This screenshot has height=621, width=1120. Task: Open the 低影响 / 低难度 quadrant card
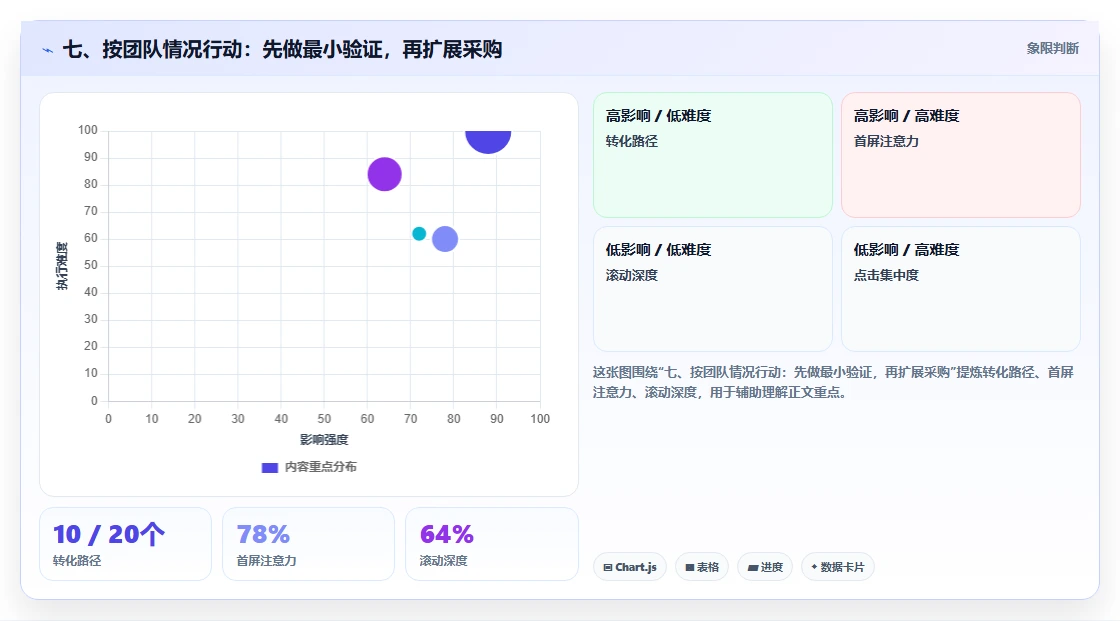(x=713, y=289)
